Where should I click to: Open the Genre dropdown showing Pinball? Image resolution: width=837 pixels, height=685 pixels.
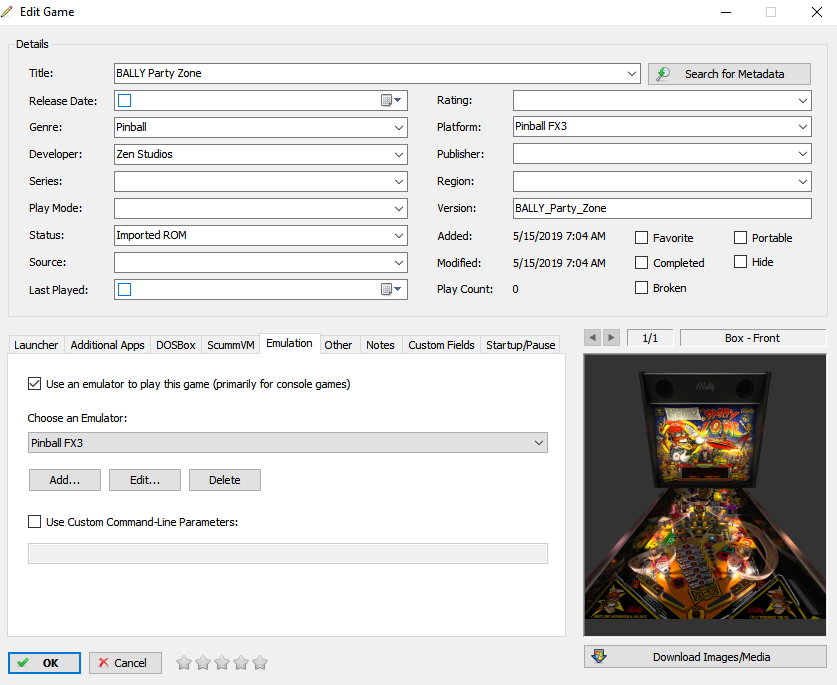point(399,128)
